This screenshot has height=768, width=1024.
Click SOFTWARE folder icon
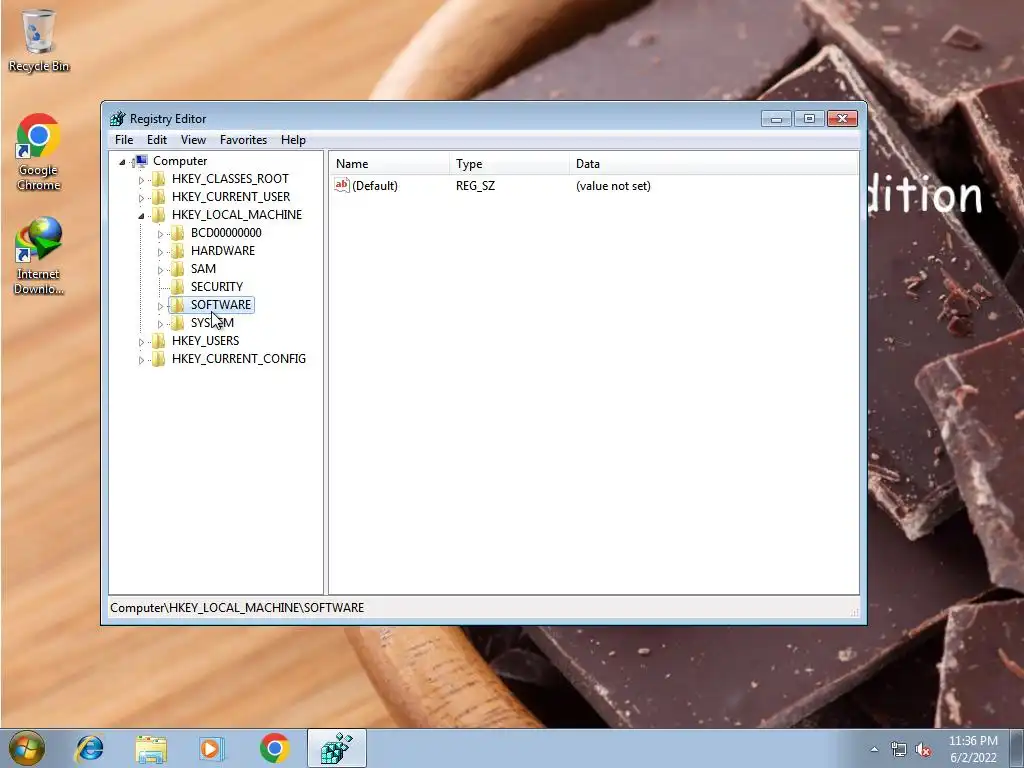point(178,305)
